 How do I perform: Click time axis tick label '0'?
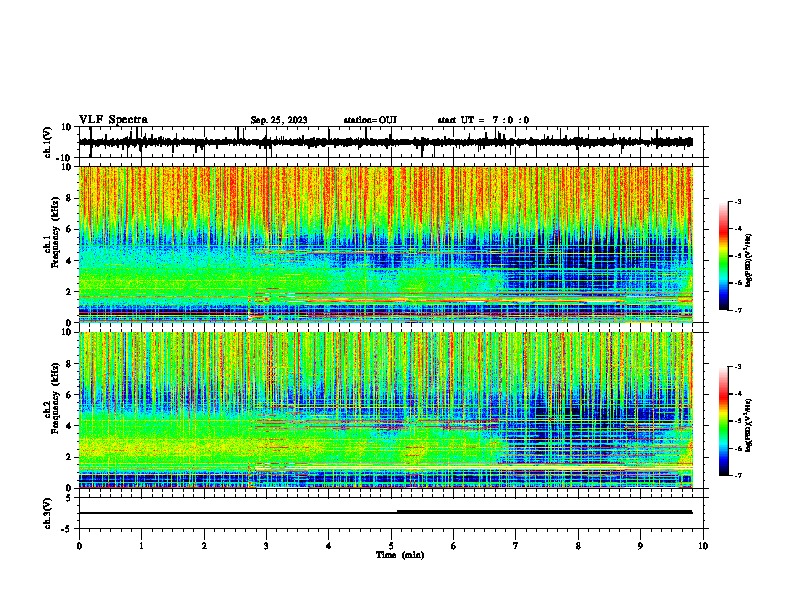79,545
